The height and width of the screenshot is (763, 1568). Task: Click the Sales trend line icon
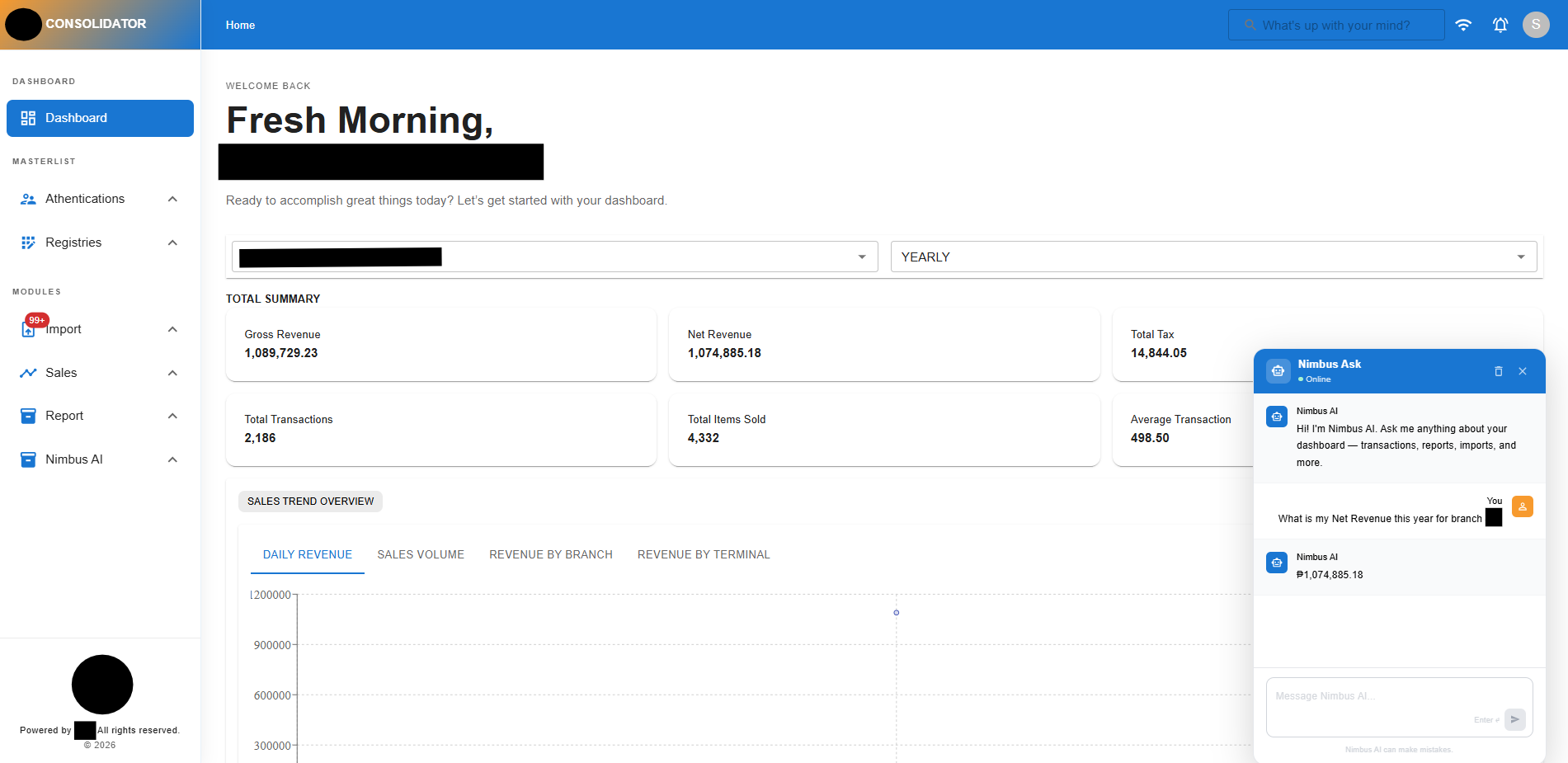click(28, 373)
